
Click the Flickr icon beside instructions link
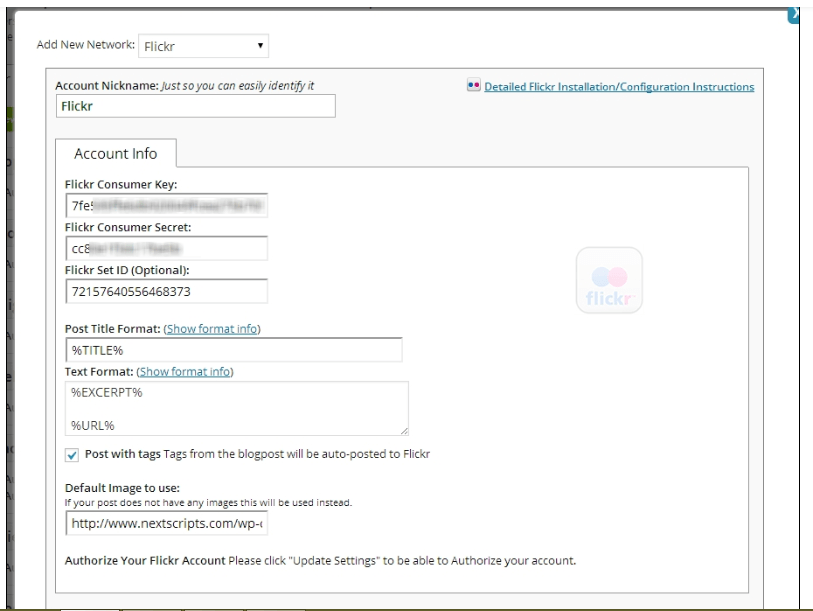(473, 85)
